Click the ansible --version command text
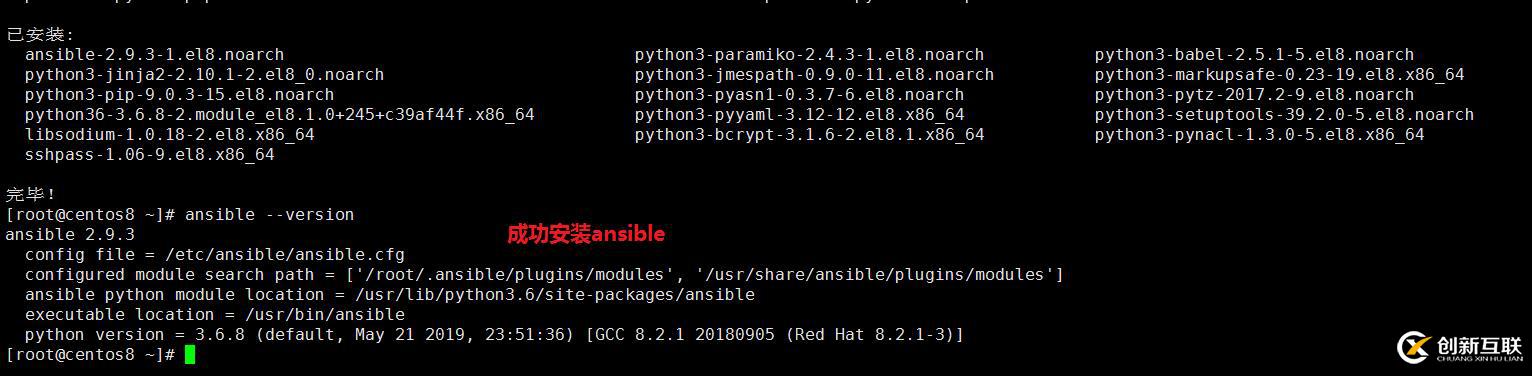This screenshot has height=376, width=1532. (270, 214)
